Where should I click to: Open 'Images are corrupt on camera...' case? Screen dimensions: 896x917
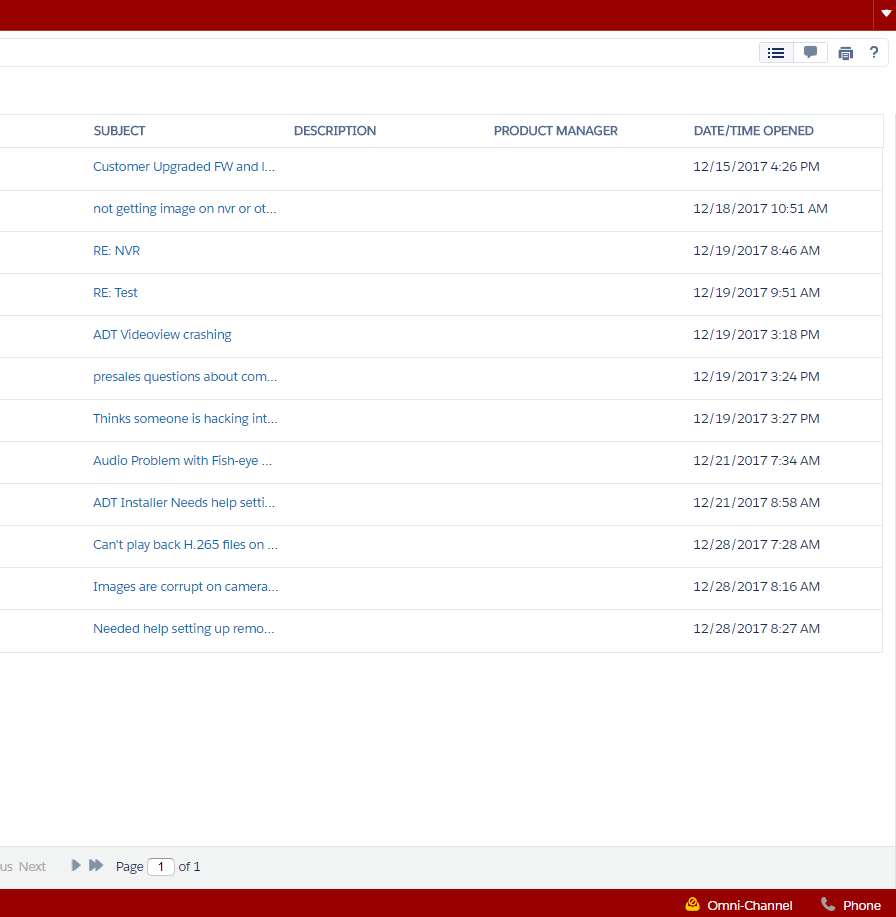pos(185,587)
